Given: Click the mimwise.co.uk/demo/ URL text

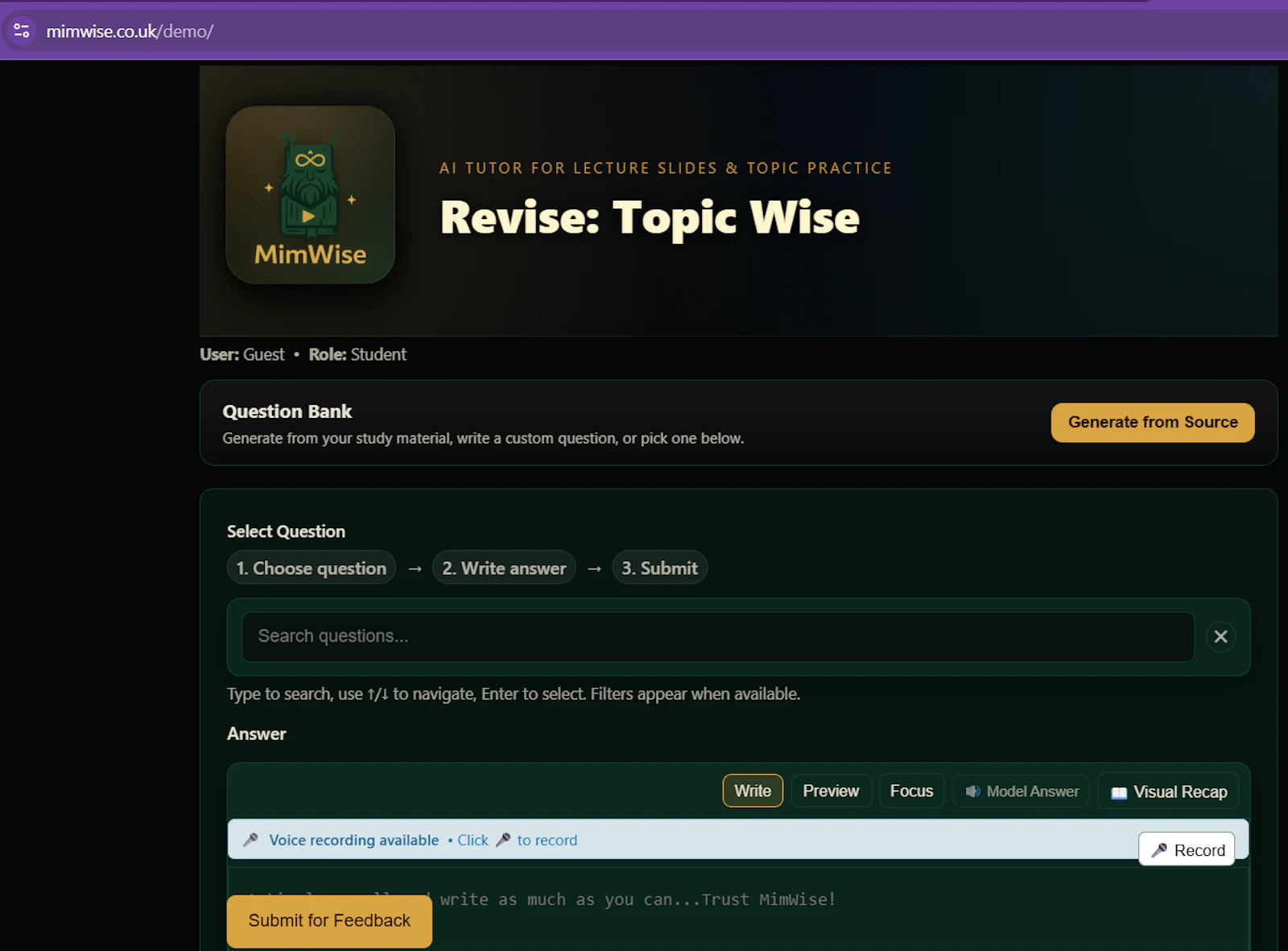Looking at the screenshot, I should 130,31.
